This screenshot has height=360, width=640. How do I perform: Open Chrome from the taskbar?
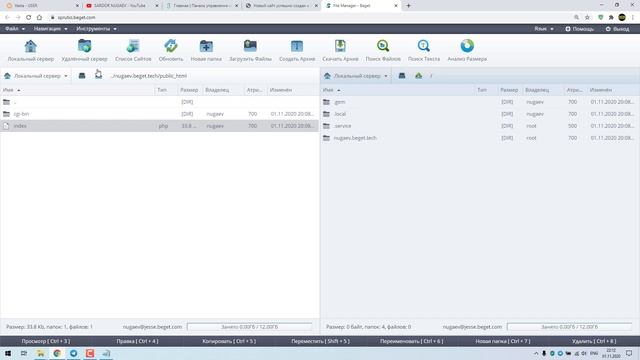(57, 353)
